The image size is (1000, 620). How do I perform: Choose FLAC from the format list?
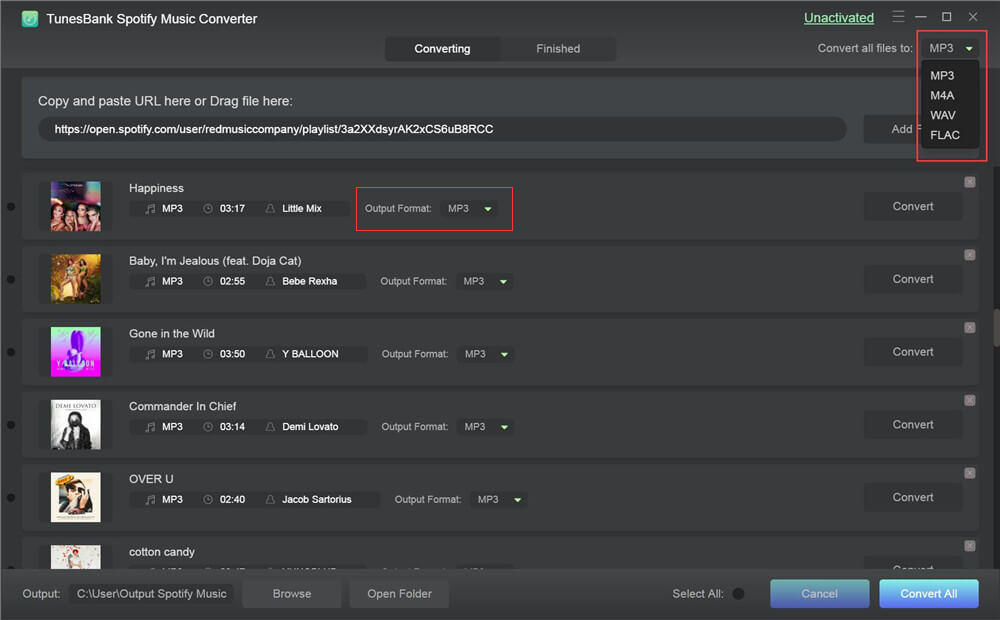coord(944,135)
